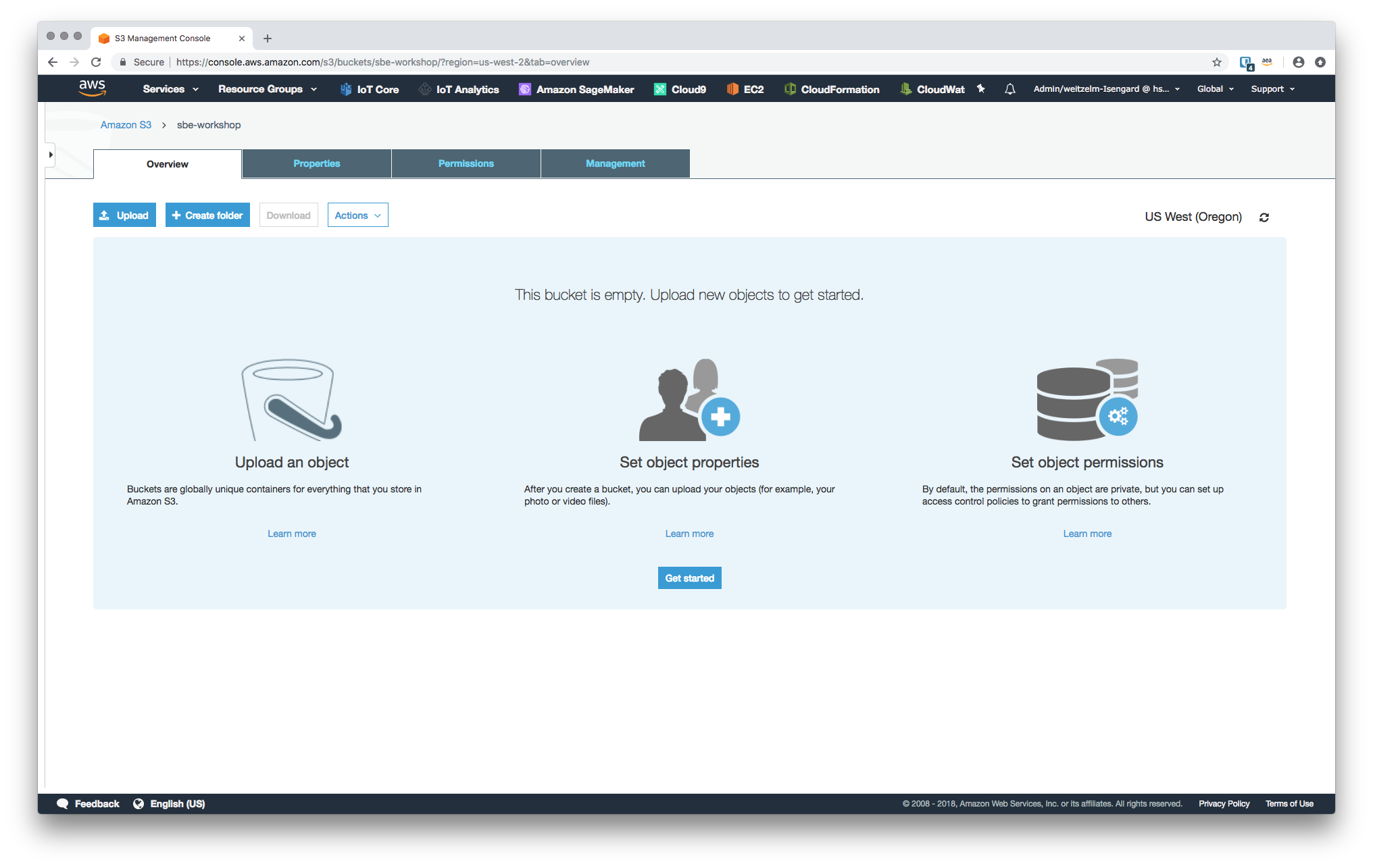Open the Actions dropdown

358,215
